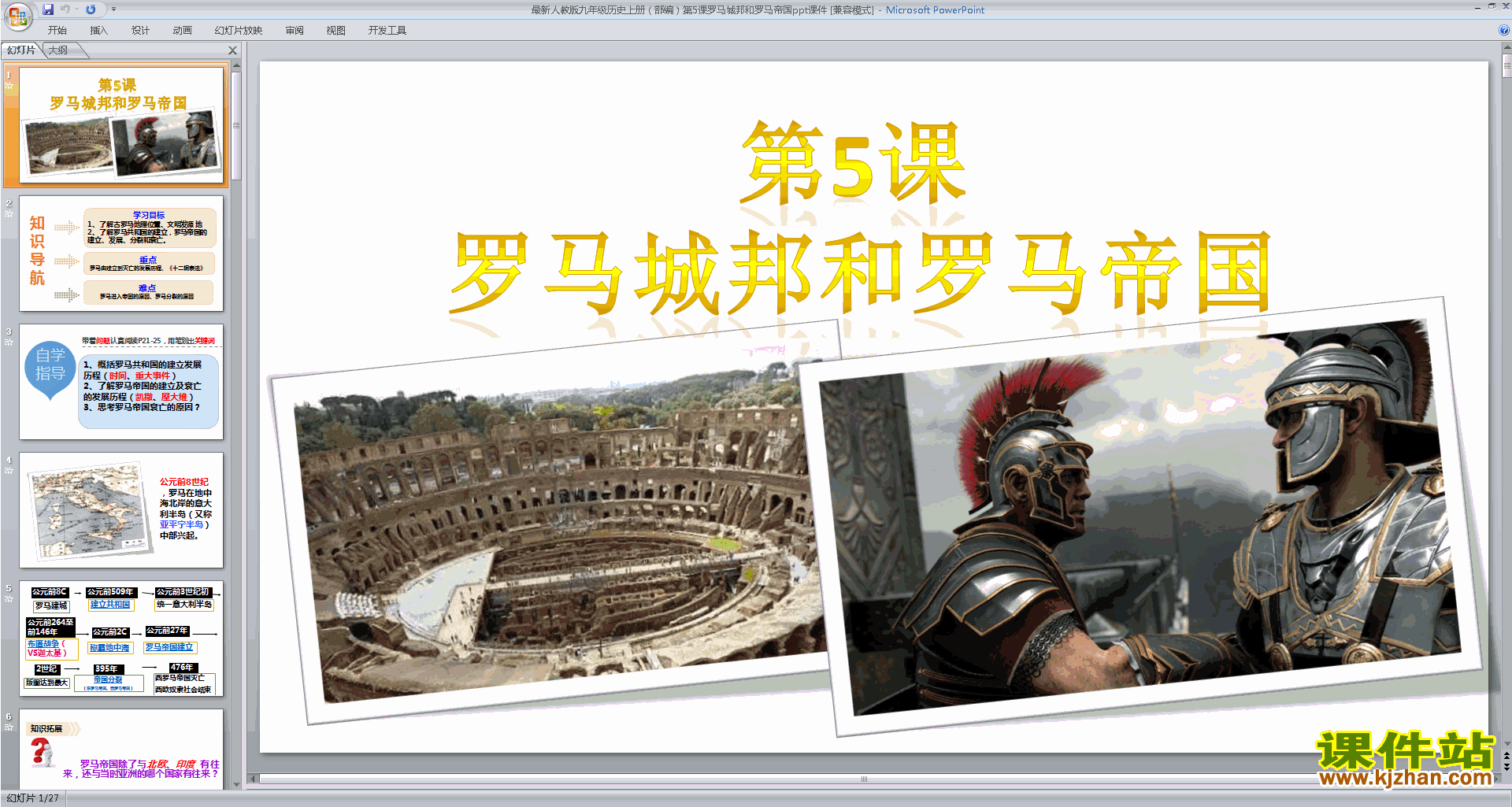This screenshot has width=1512, height=807.
Task: Click the Undo arrow icon
Action: pyautogui.click(x=65, y=9)
